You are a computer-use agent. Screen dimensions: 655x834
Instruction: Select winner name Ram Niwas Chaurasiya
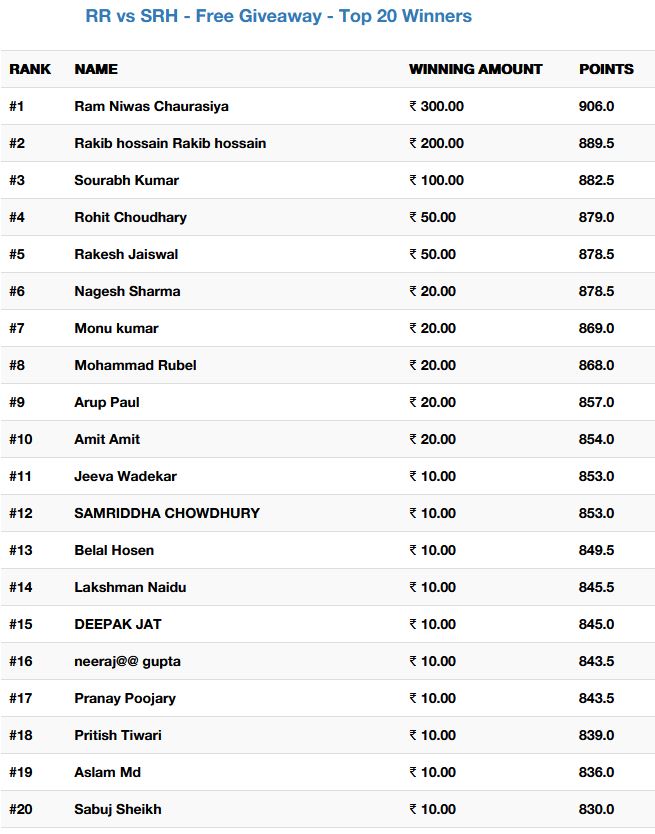click(x=151, y=106)
